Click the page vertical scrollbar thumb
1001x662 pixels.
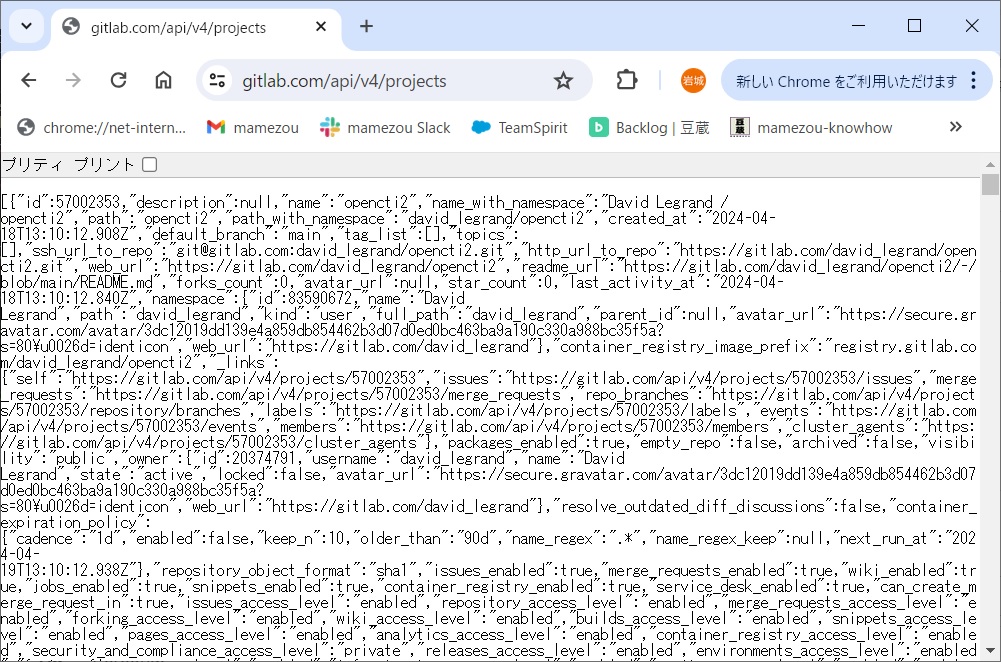pos(990,184)
